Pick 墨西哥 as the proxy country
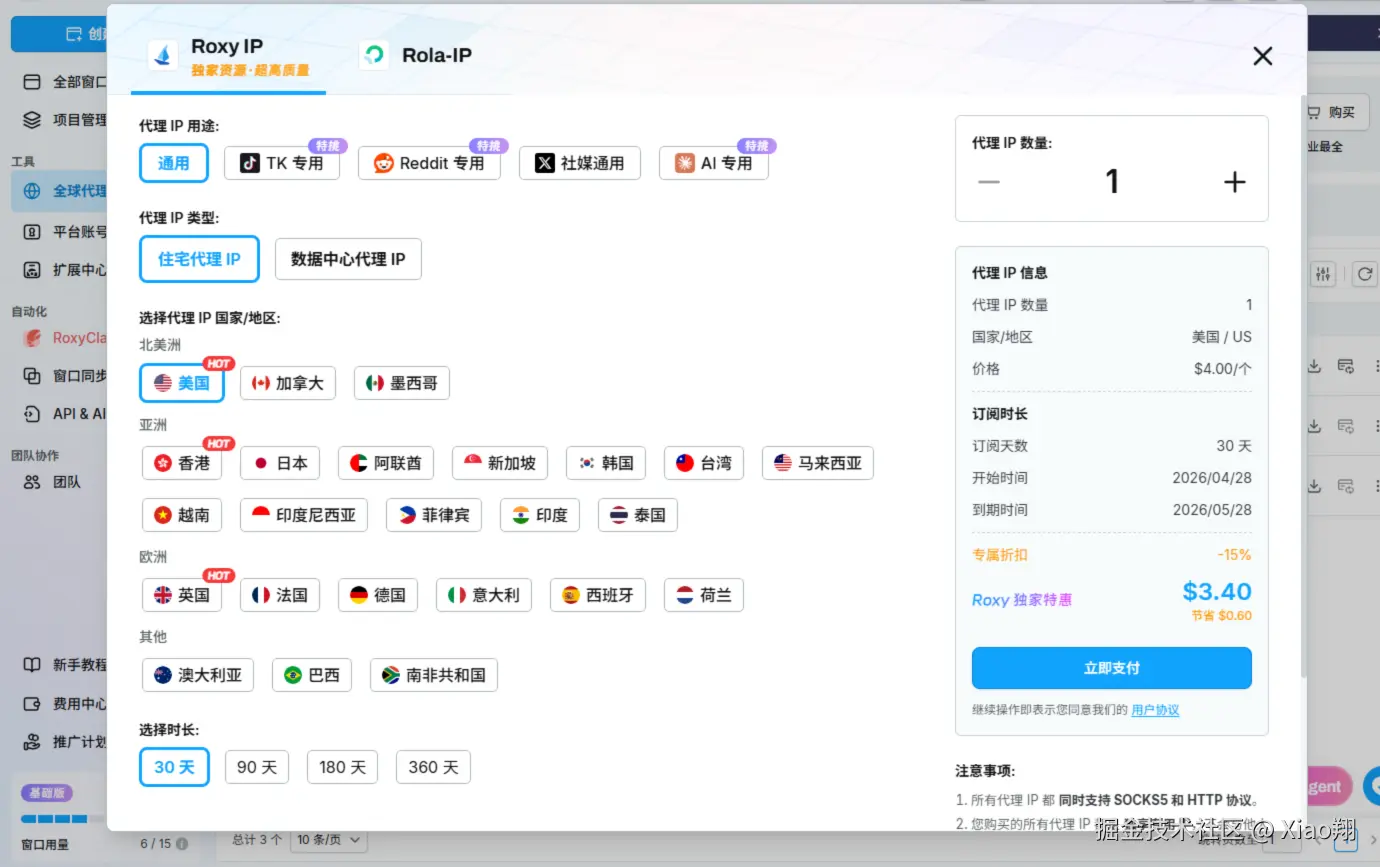Image resolution: width=1380 pixels, height=867 pixels. pos(402,383)
